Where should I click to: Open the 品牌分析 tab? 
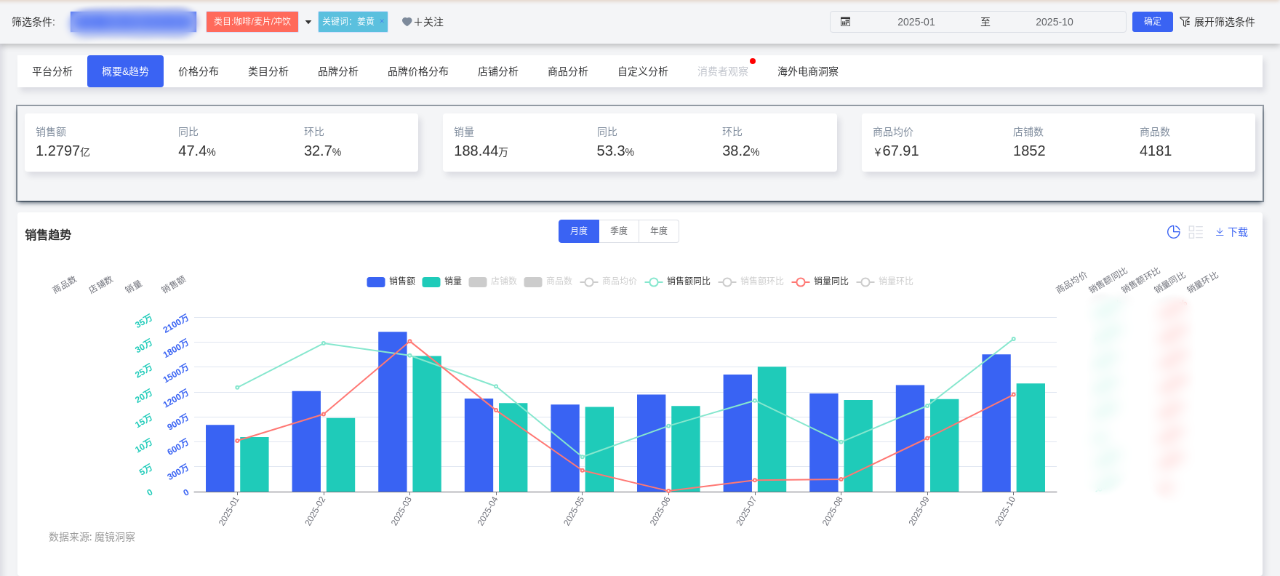click(x=338, y=72)
